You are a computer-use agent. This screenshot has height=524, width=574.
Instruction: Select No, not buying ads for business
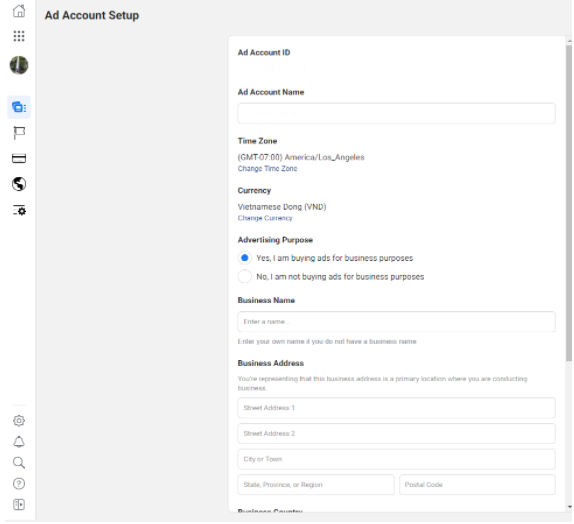[x=245, y=276]
